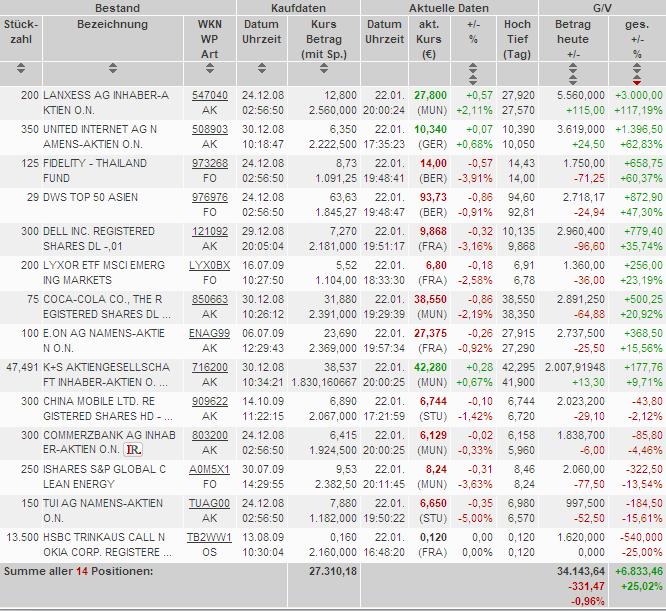Open WKN link 547040 for Lanxess

(210, 95)
